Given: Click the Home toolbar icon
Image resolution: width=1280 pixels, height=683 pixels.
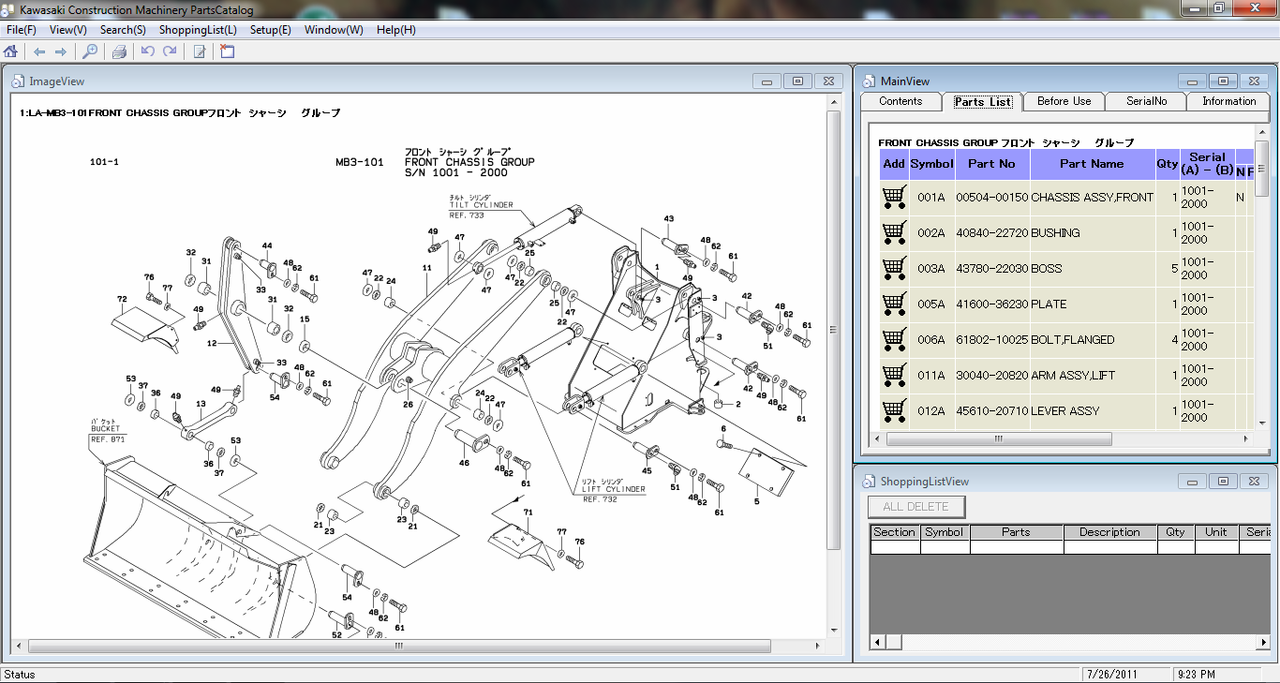Looking at the screenshot, I should 11,51.
